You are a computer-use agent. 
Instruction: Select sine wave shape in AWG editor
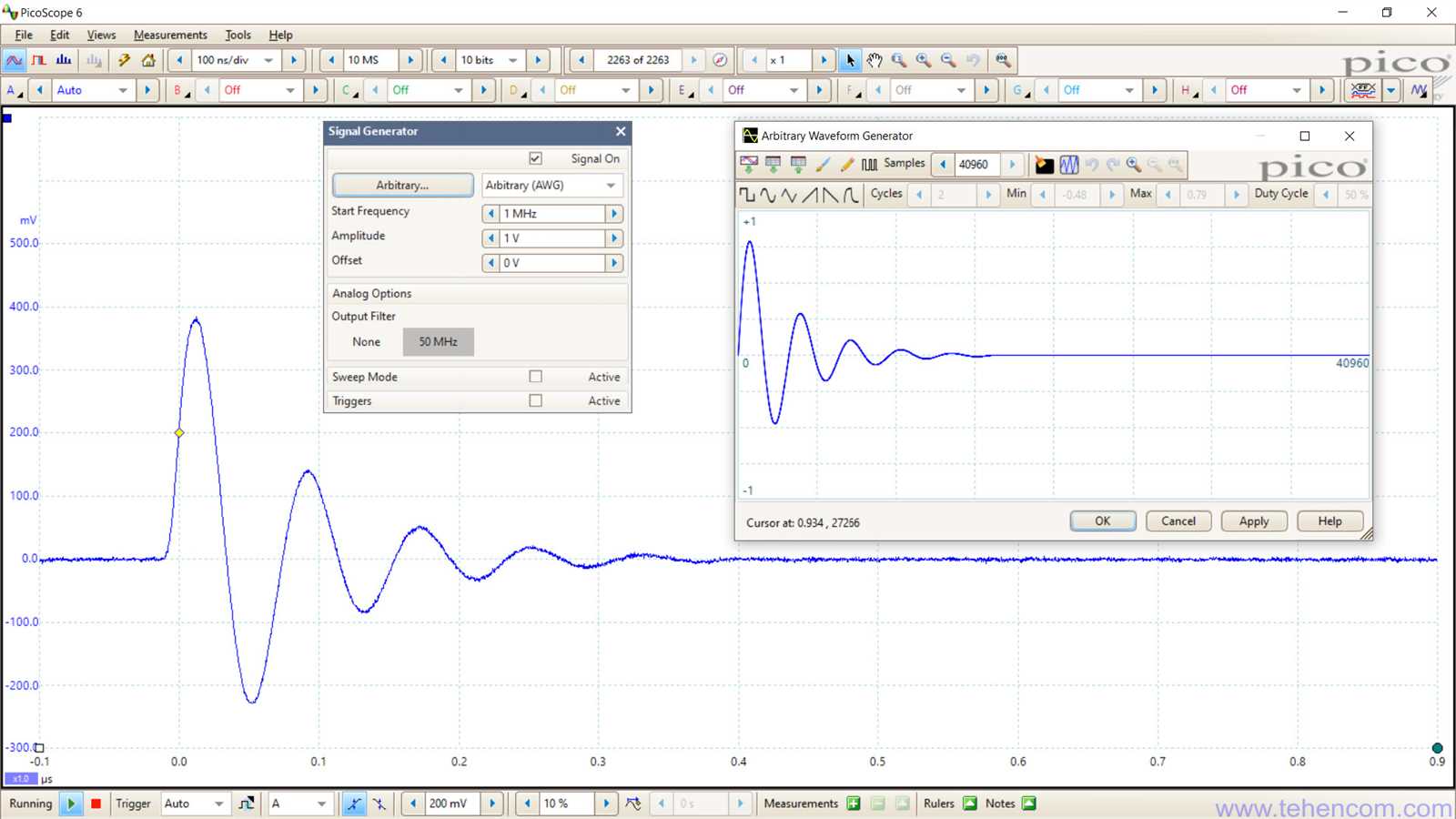[x=768, y=194]
